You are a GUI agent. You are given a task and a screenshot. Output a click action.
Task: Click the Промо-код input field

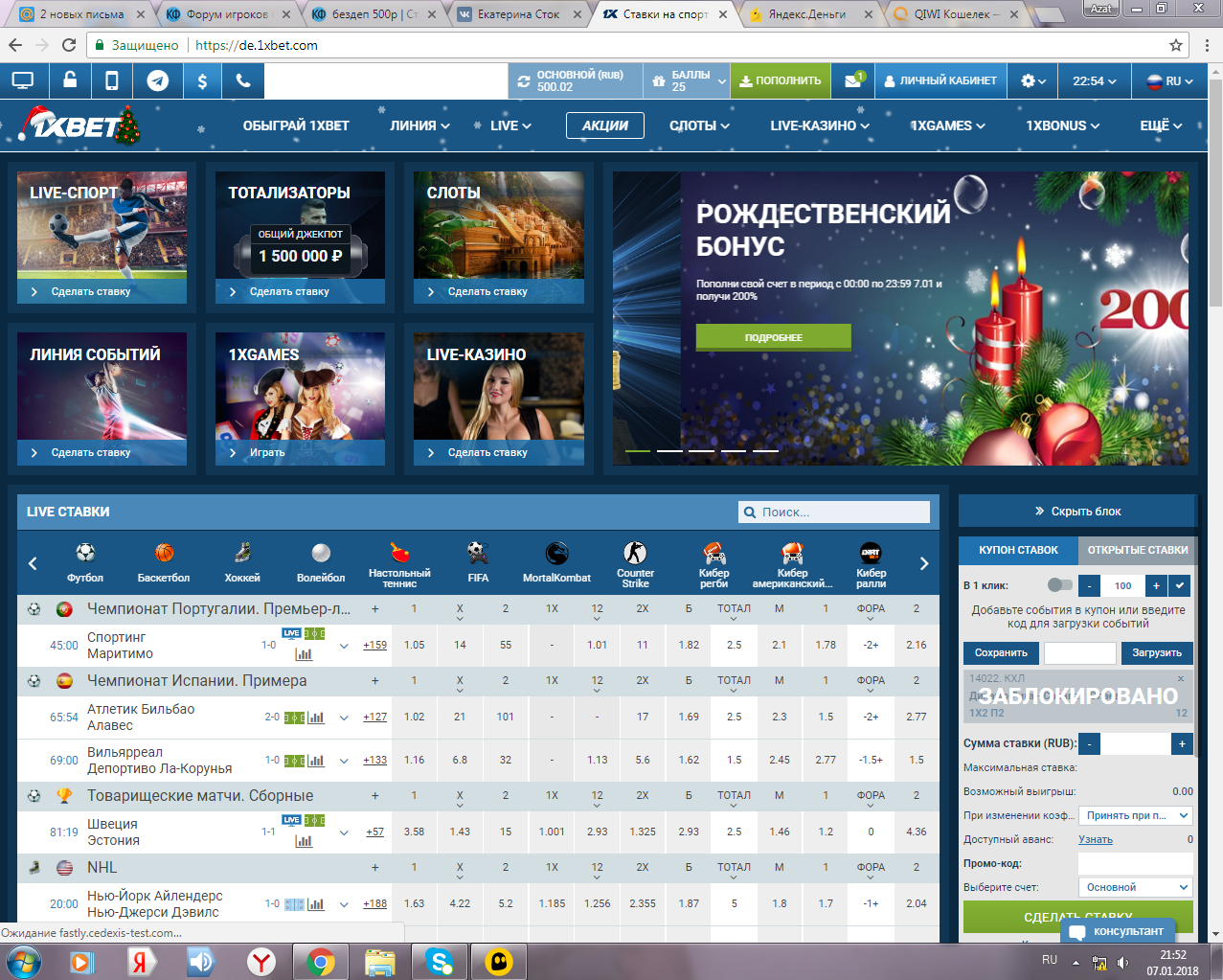[1135, 863]
